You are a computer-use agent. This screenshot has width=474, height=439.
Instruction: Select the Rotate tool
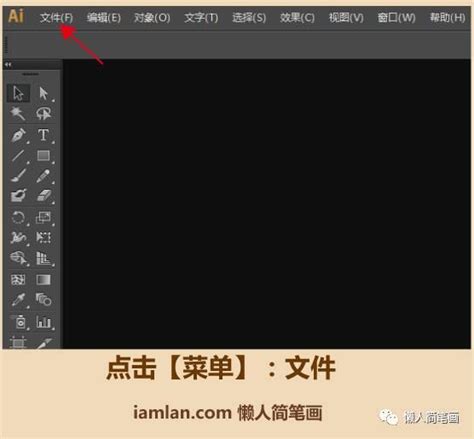[18, 218]
